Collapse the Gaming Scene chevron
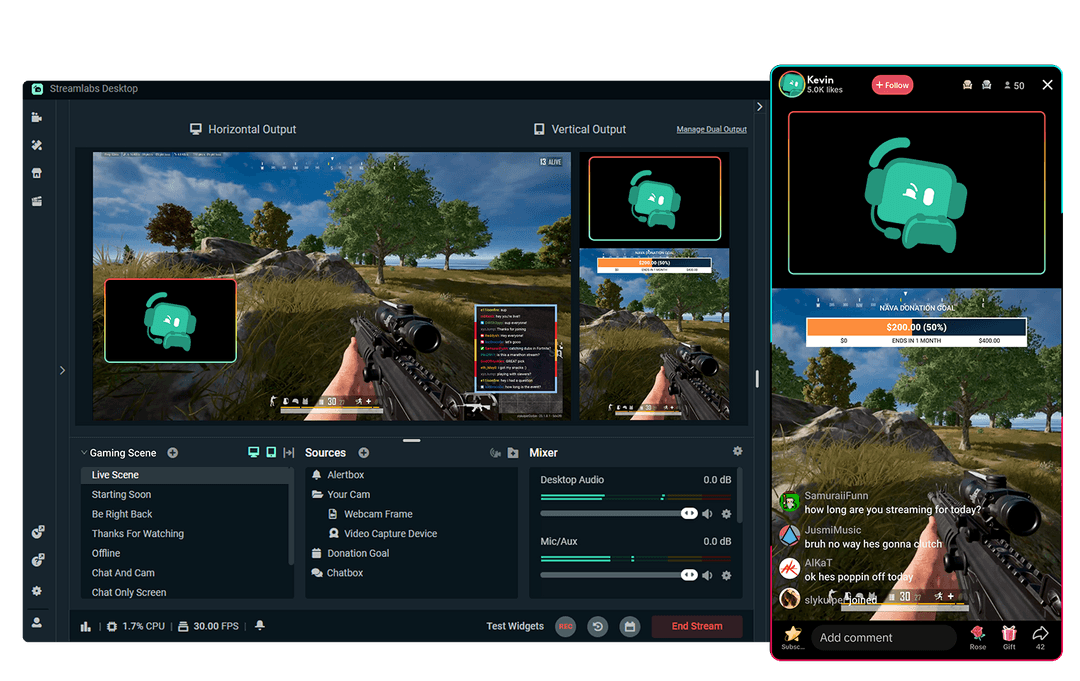Image resolution: width=1080 pixels, height=681 pixels. (x=85, y=452)
